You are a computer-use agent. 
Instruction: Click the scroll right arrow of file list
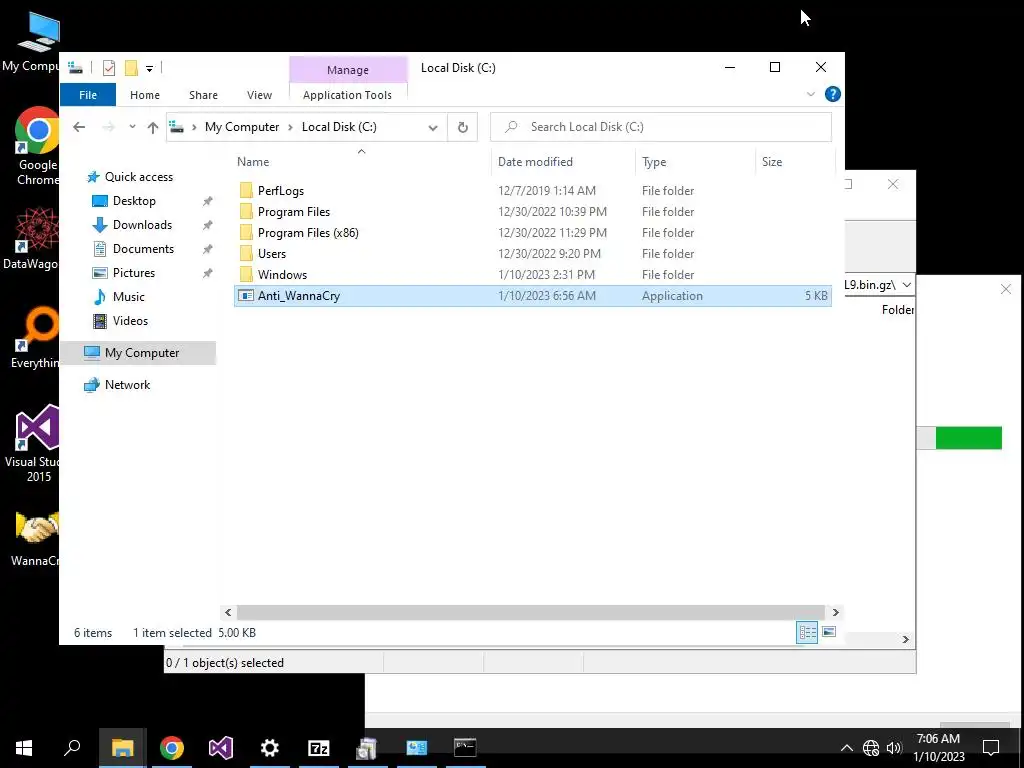(x=835, y=613)
